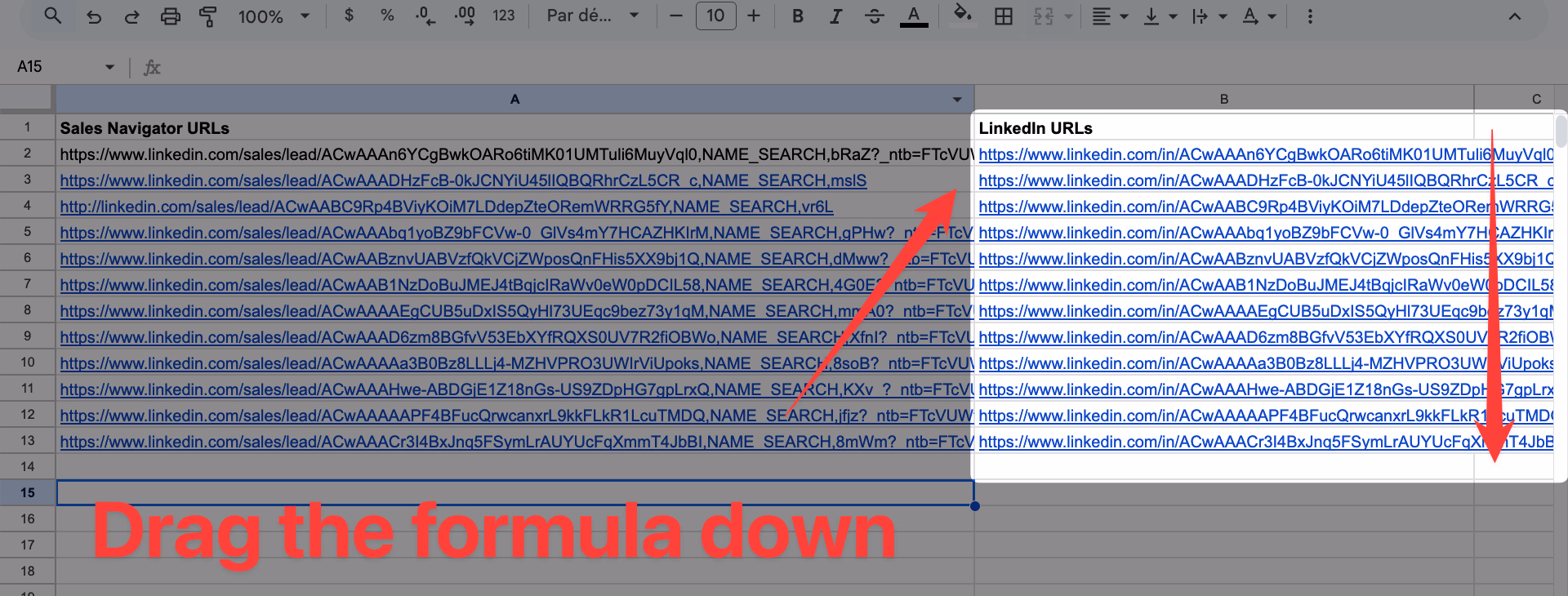
Task: Open the more options overflow menu
Action: [1310, 16]
